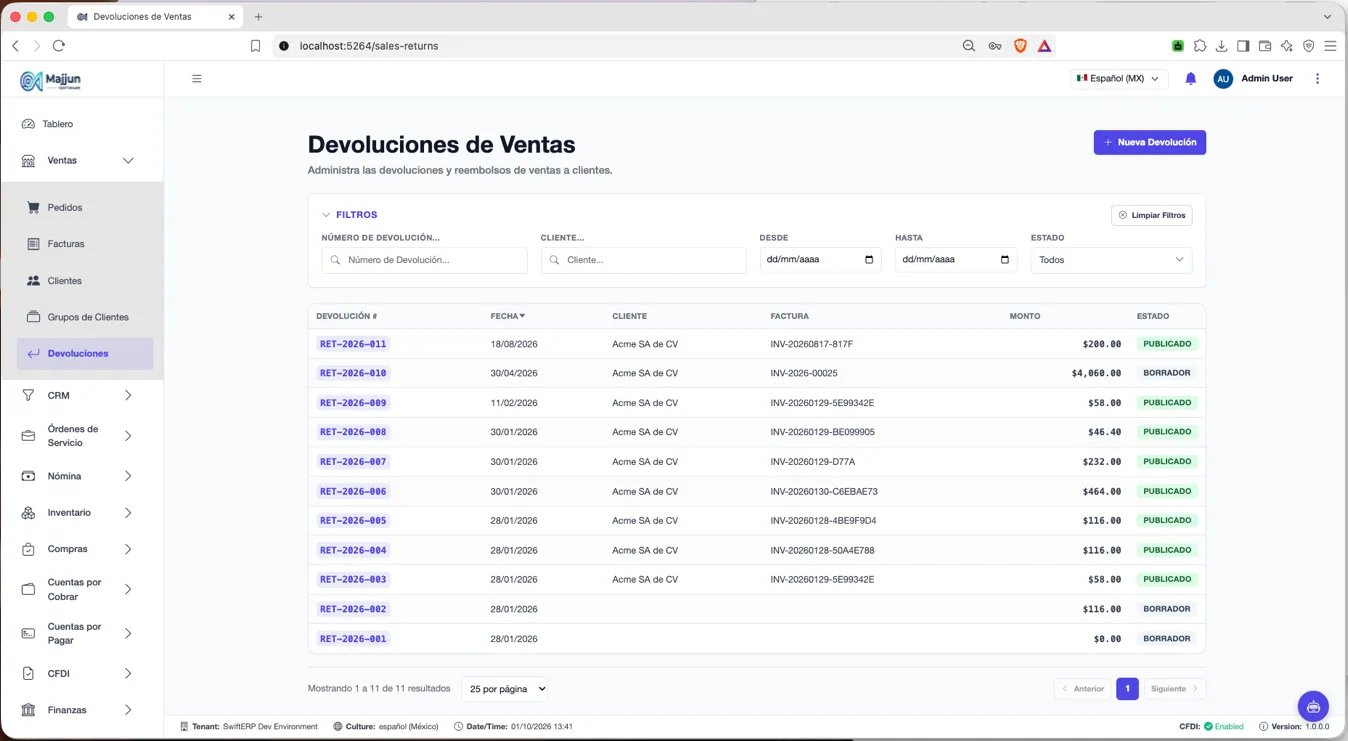Click the Brave Shields lion icon
The width and height of the screenshot is (1348, 741).
pyautogui.click(x=1020, y=46)
